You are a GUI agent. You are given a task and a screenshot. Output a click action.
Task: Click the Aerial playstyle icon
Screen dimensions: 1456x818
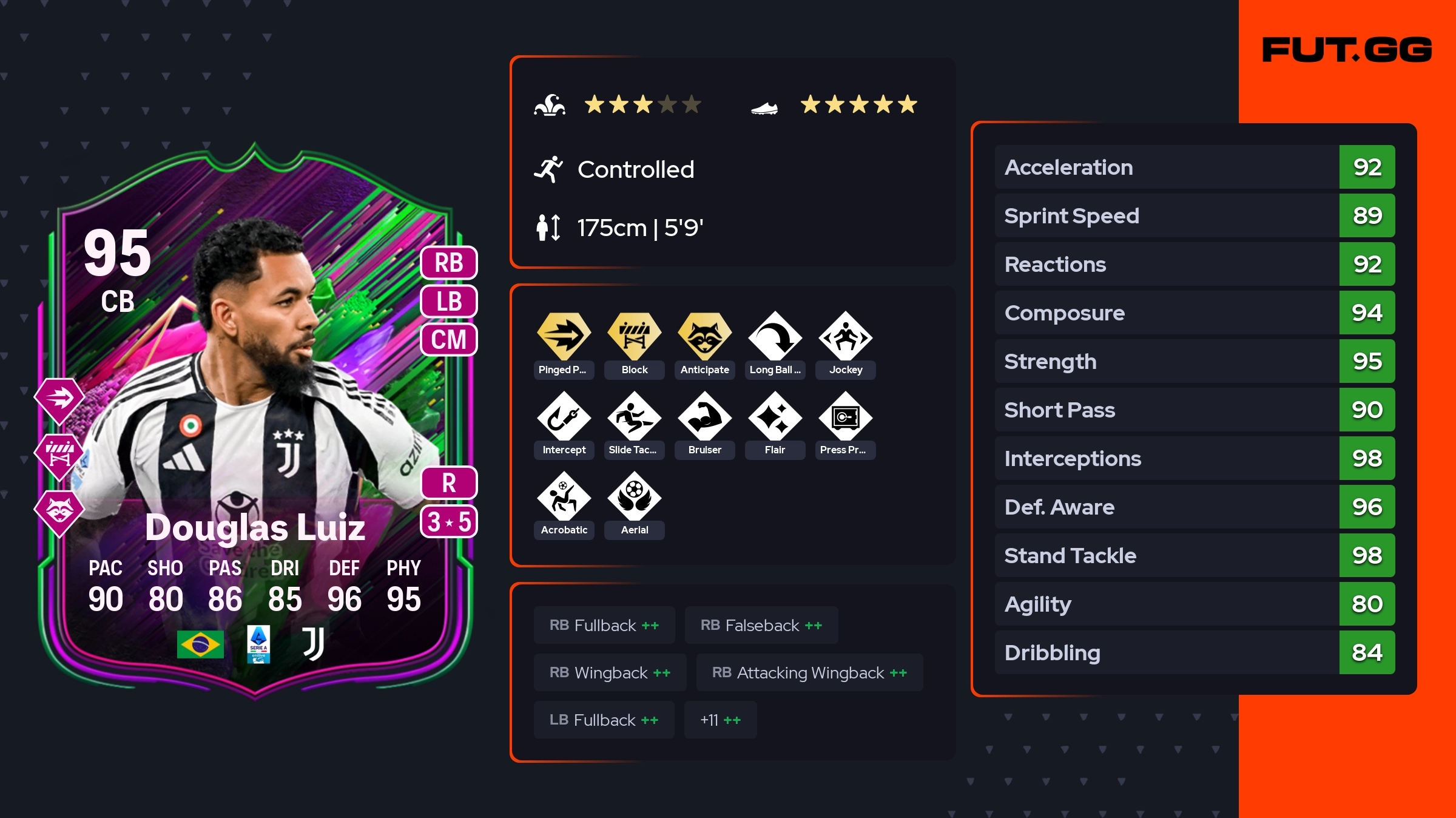(635, 496)
